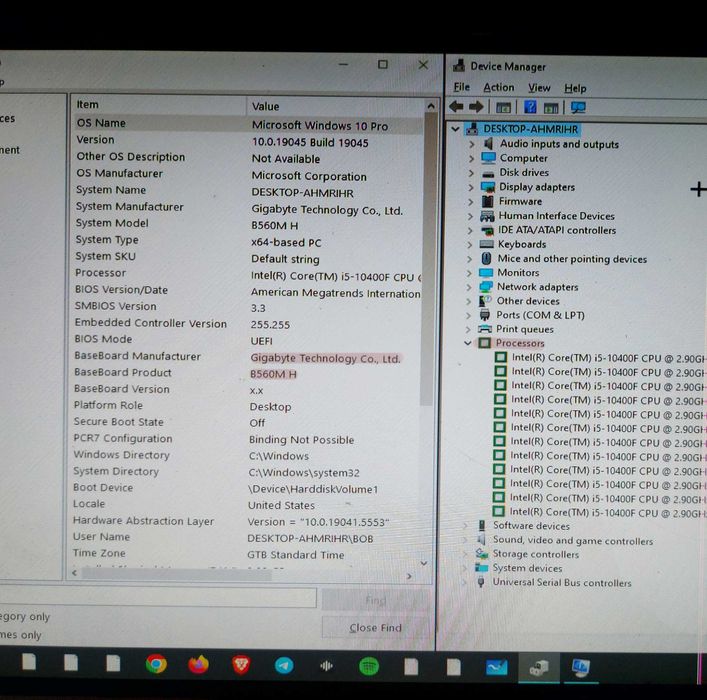This screenshot has height=700, width=707.
Task: Select the Processor row in System Information
Action: point(247,274)
